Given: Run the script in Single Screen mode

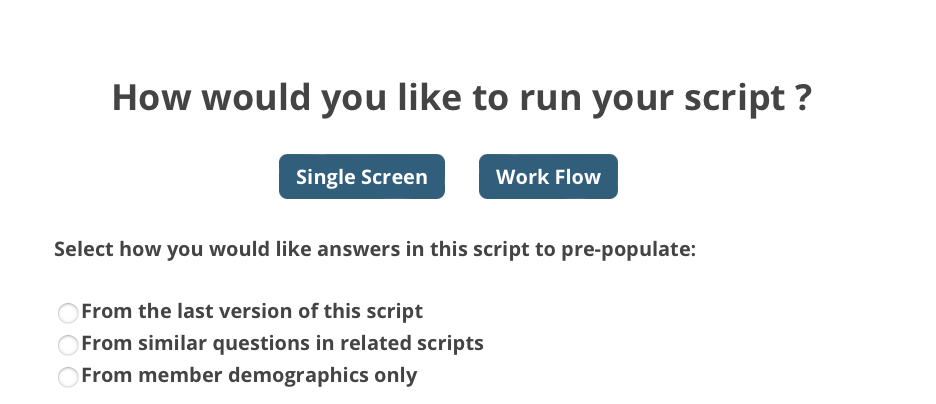Looking at the screenshot, I should (361, 177).
